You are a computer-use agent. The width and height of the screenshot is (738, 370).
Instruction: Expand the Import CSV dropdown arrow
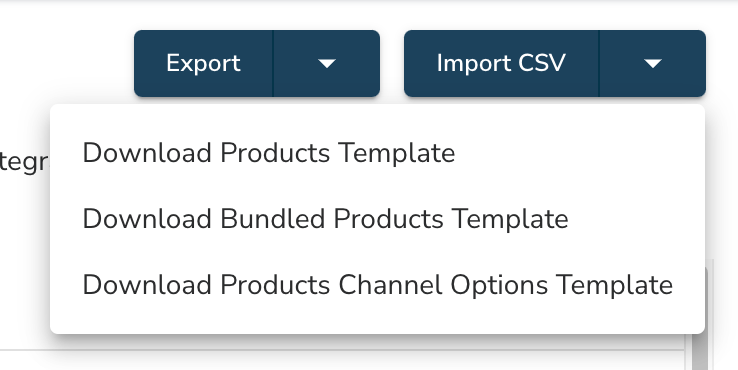[652, 64]
